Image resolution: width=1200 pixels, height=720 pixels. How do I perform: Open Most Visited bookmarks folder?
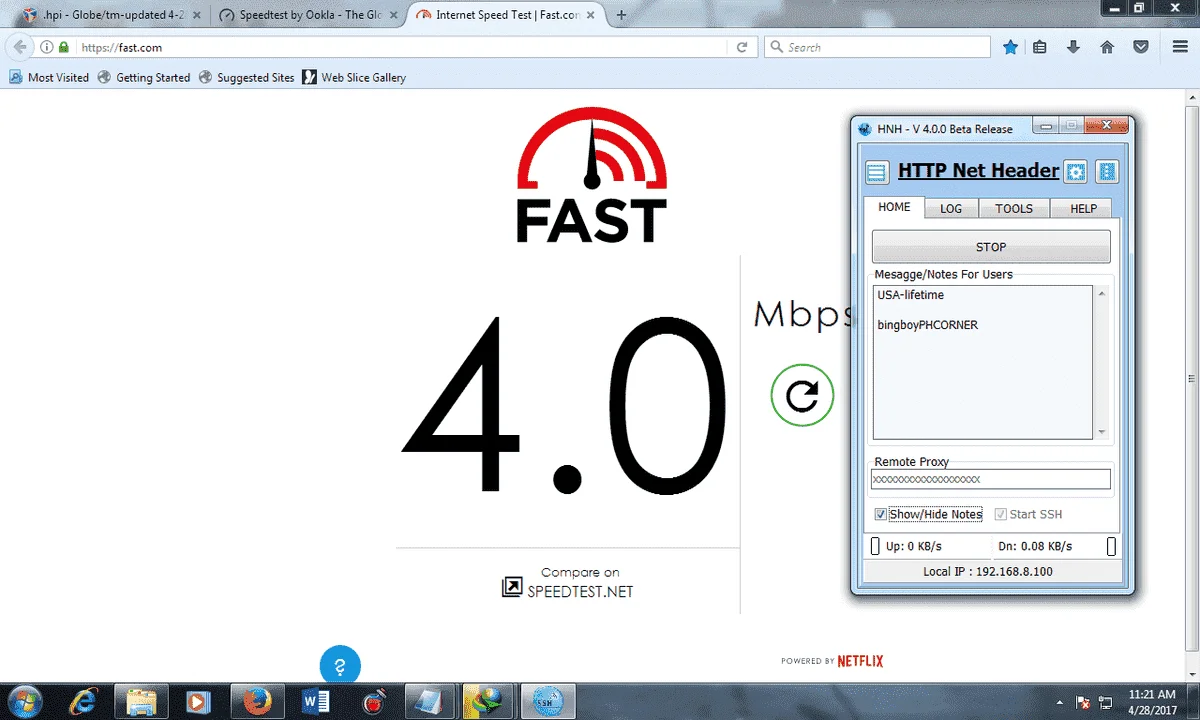[49, 77]
